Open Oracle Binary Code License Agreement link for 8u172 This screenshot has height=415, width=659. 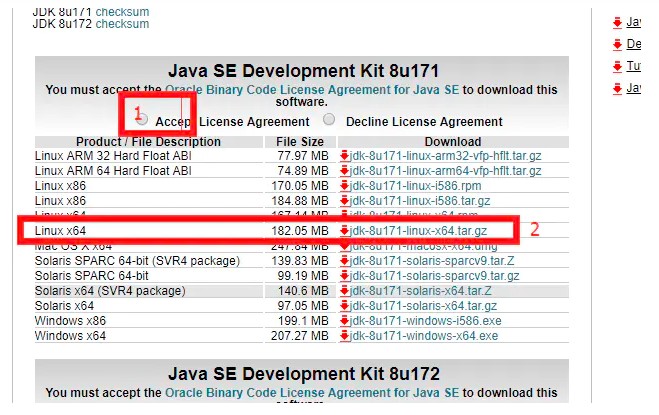click(312, 393)
